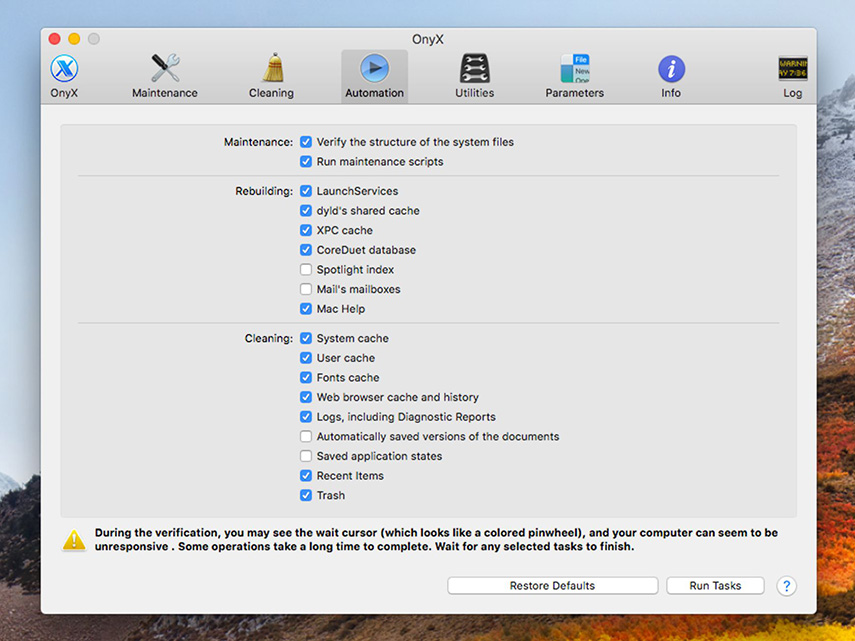Click the Automation play icon
855x641 pixels.
pyautogui.click(x=374, y=69)
